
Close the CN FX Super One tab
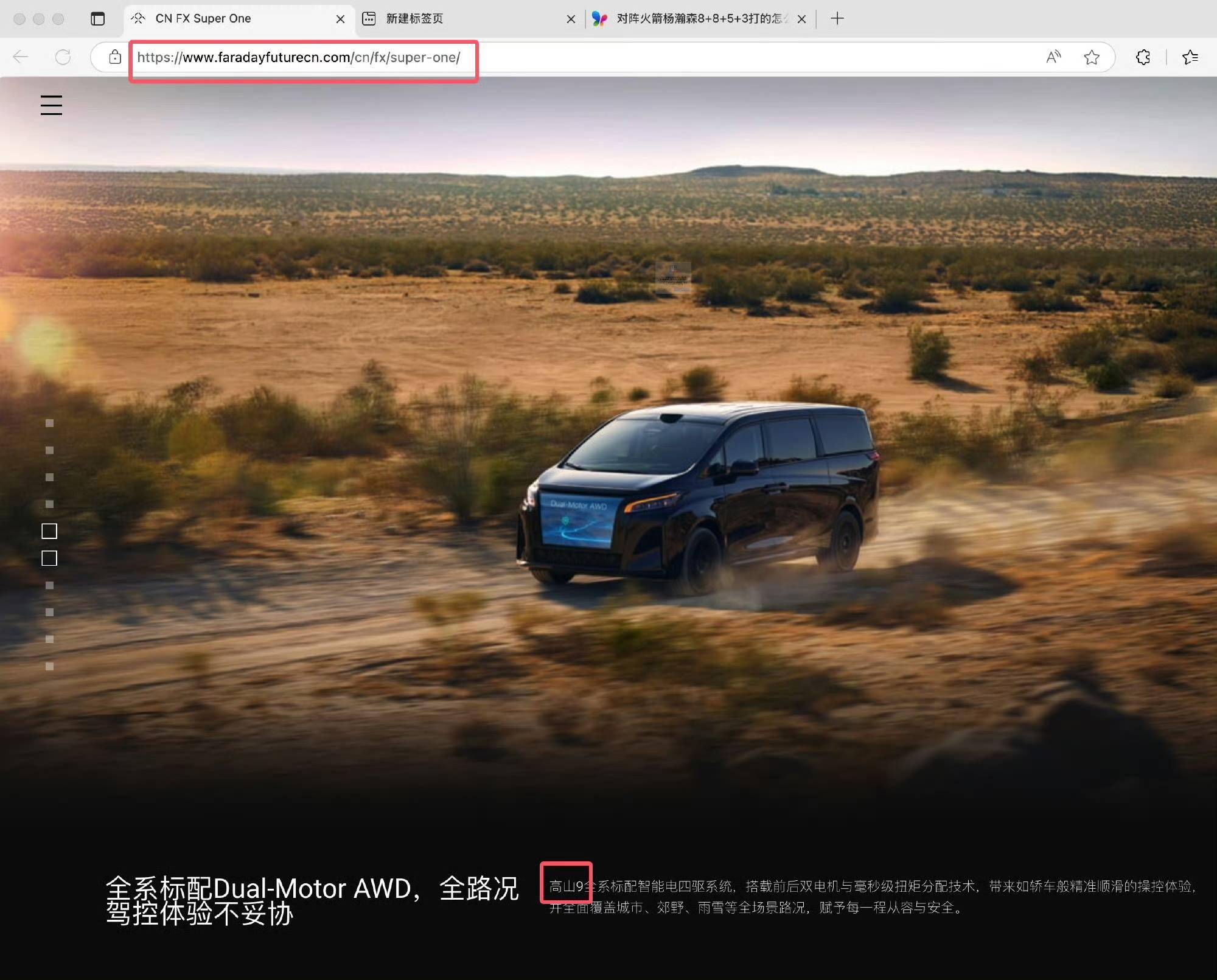pyautogui.click(x=340, y=19)
